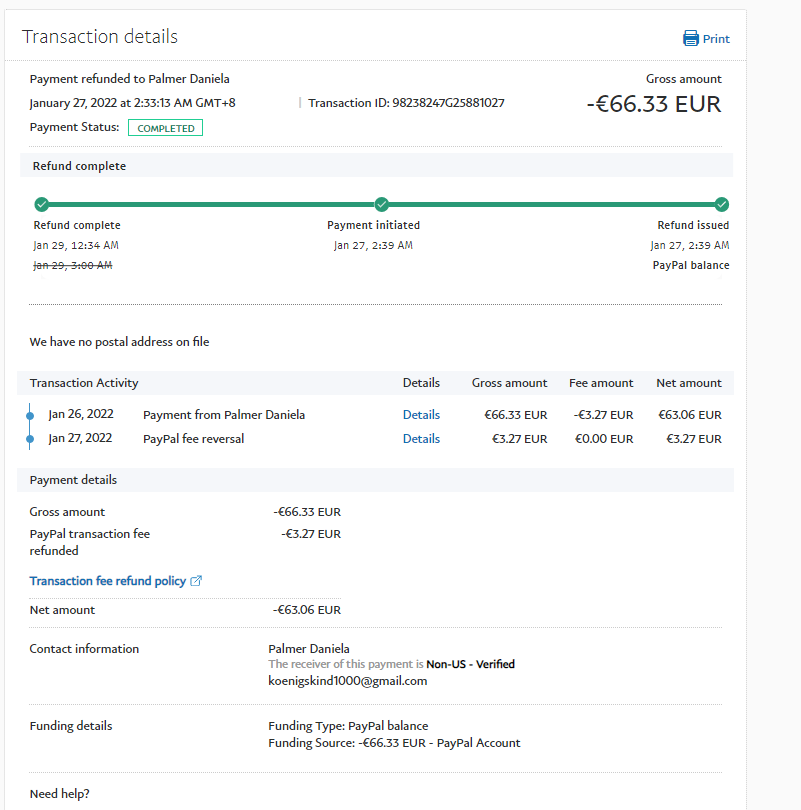Click the email koenigskind1000@gmail.com
Screen dimensions: 801x810
[347, 681]
